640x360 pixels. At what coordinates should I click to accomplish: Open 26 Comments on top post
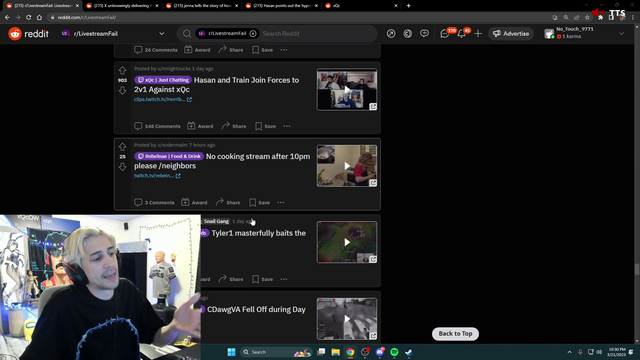(x=156, y=50)
